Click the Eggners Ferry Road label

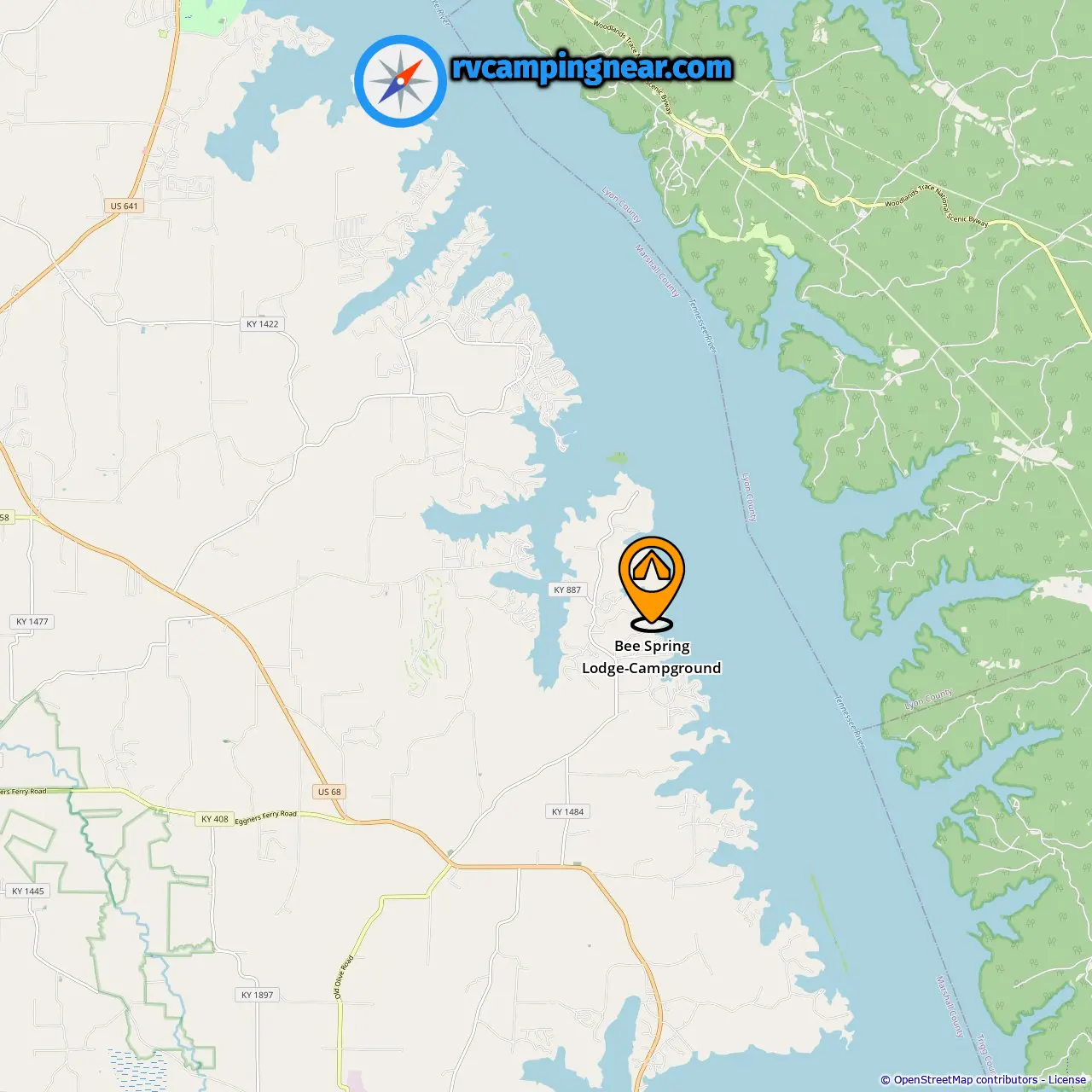(x=266, y=817)
